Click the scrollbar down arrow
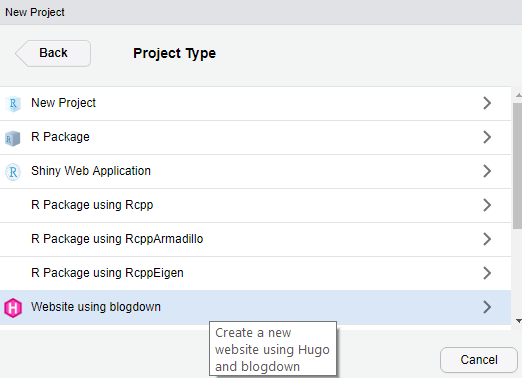The width and height of the screenshot is (522, 378). [518, 321]
